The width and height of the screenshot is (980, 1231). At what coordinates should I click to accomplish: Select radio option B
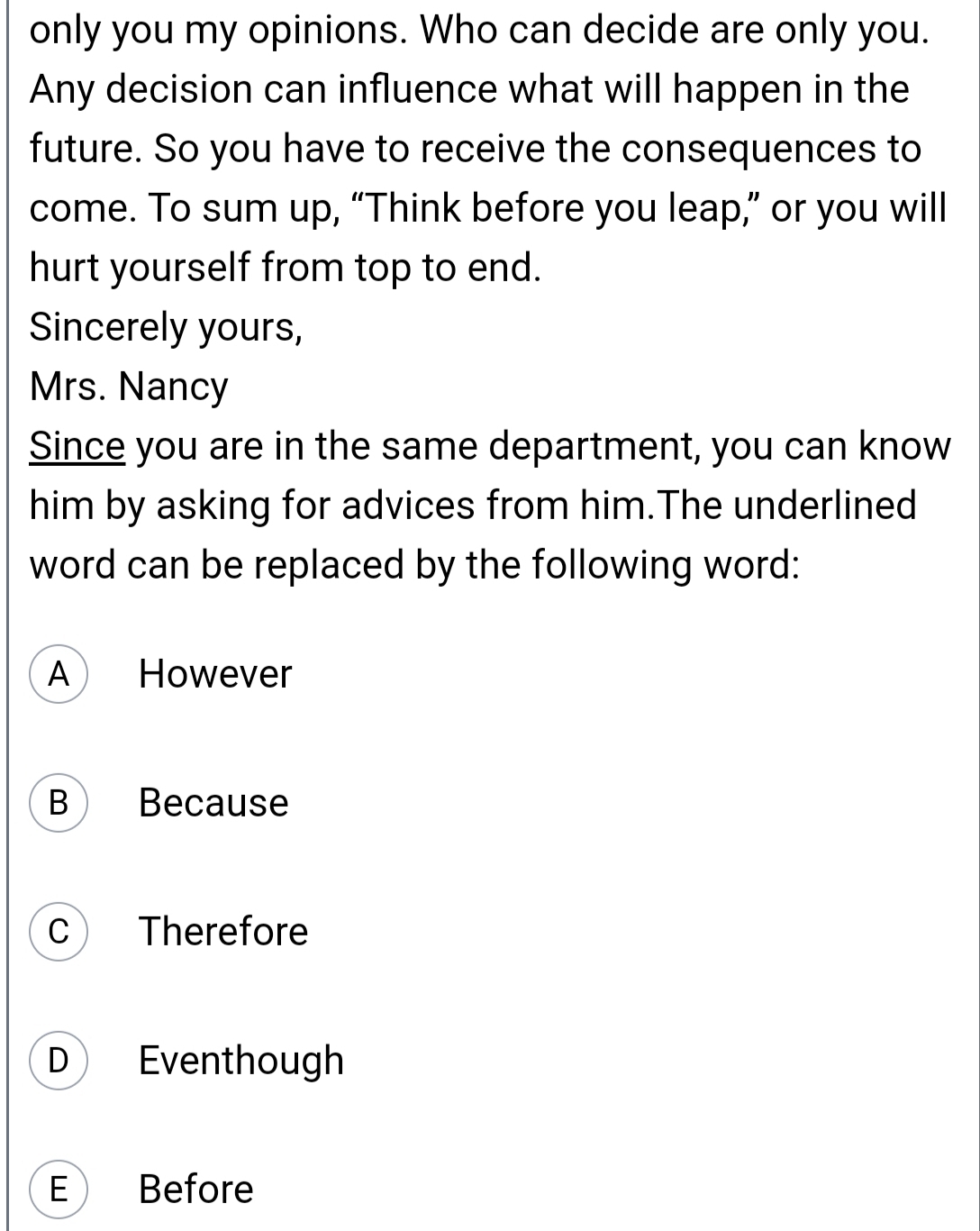tap(59, 802)
